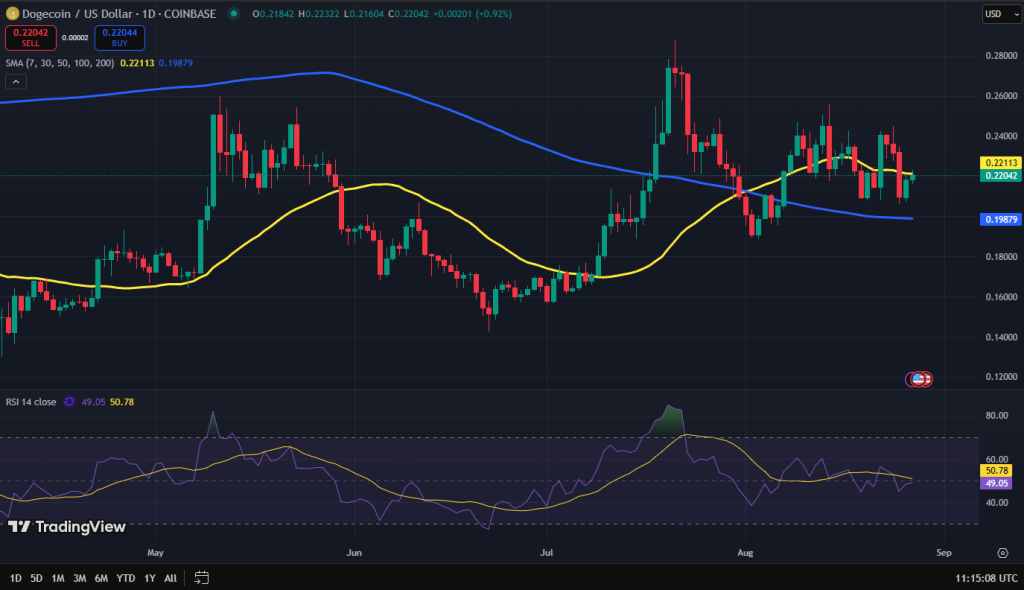The width and height of the screenshot is (1024, 590).
Task: Switch to the 1D time range
Action: point(16,578)
